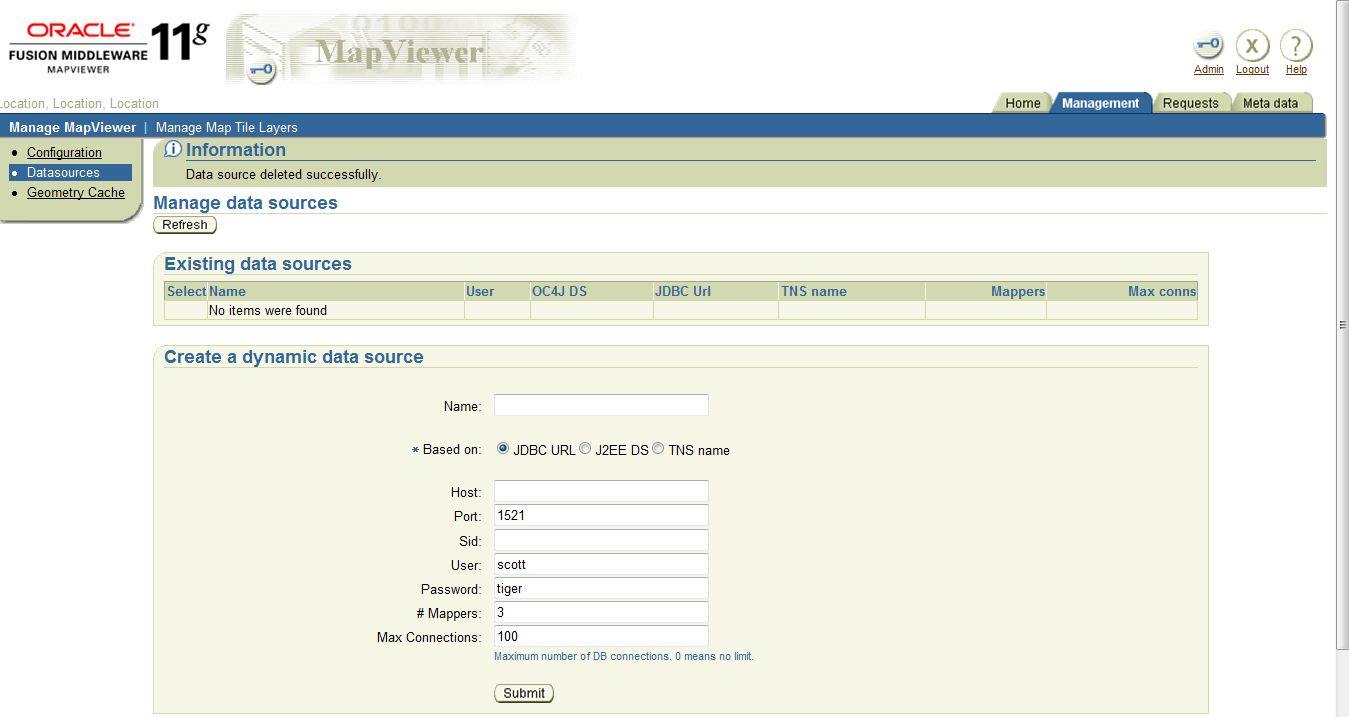Screen dimensions: 1349x717
Task: Select the JDBC URL radio button
Action: [503, 448]
